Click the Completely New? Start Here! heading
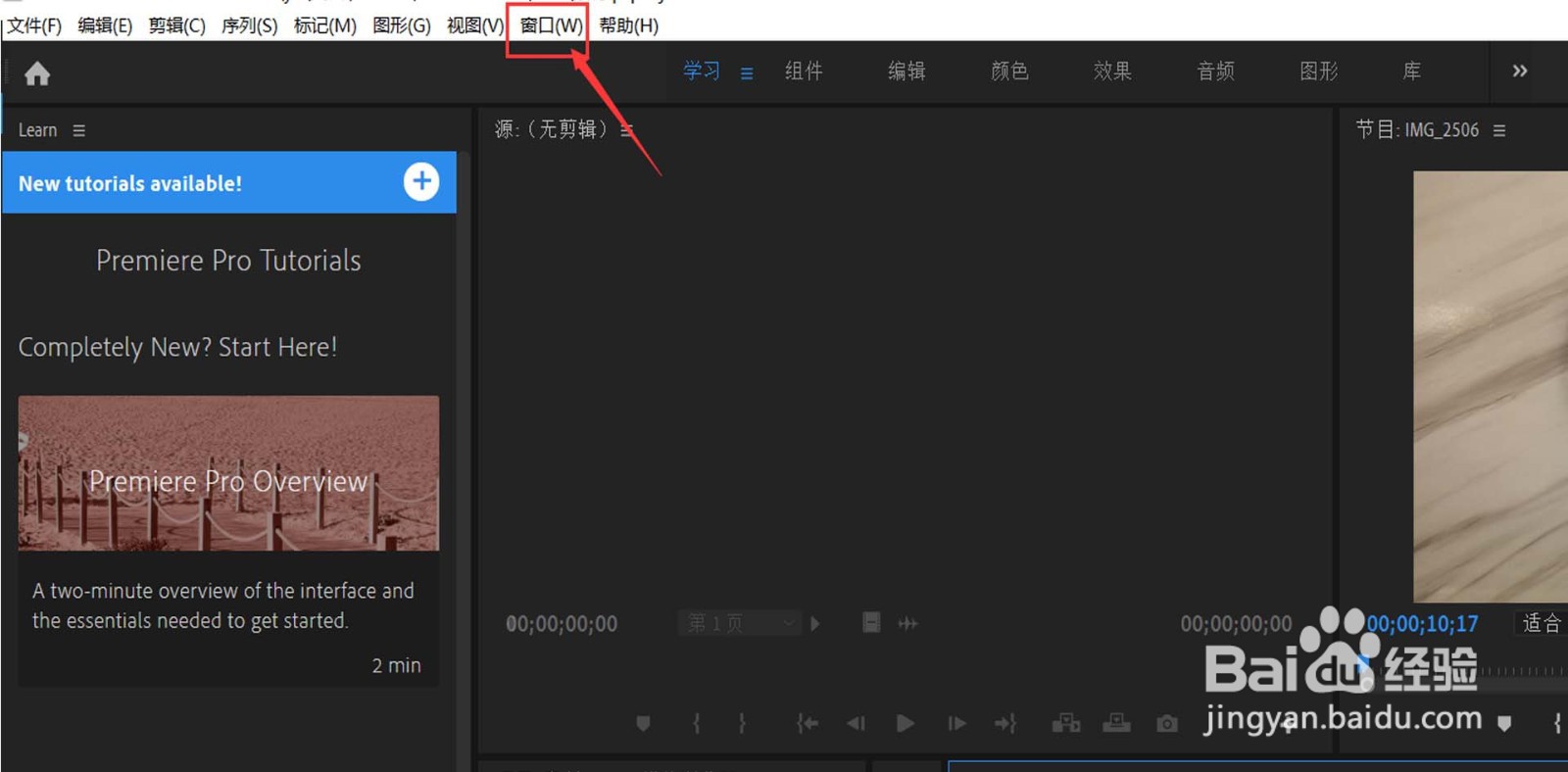1568x772 pixels. click(178, 347)
